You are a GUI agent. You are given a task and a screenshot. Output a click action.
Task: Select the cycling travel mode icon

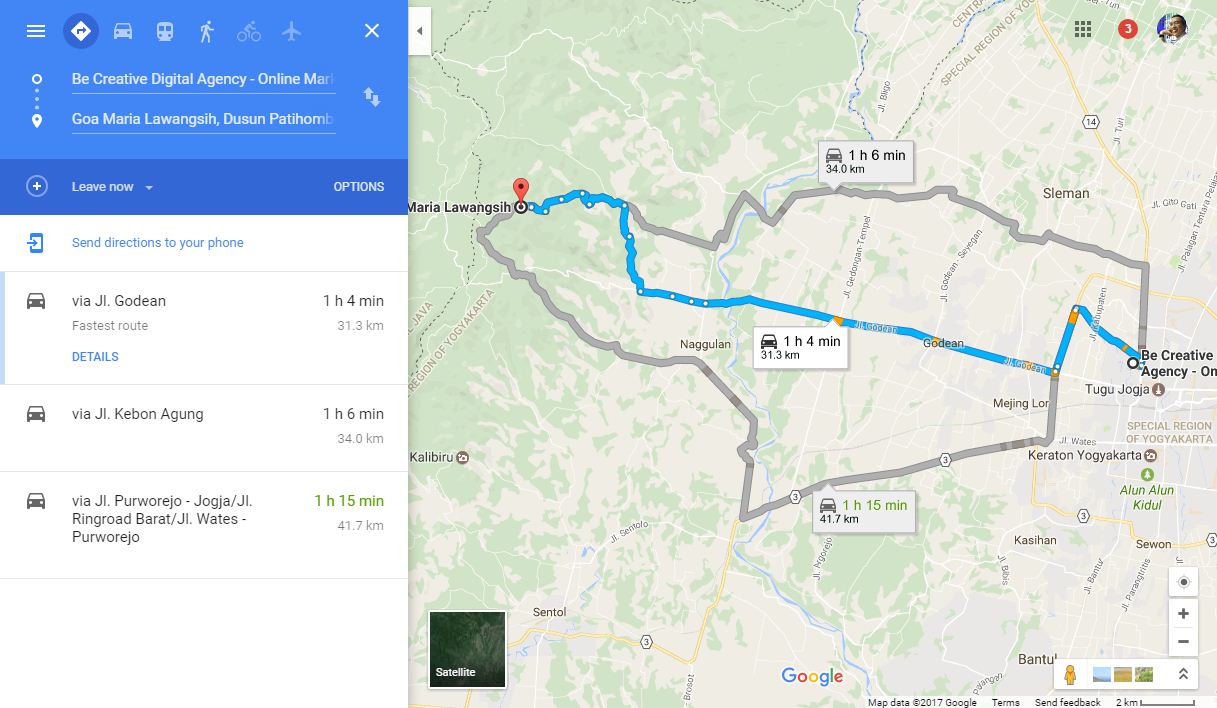(x=249, y=31)
